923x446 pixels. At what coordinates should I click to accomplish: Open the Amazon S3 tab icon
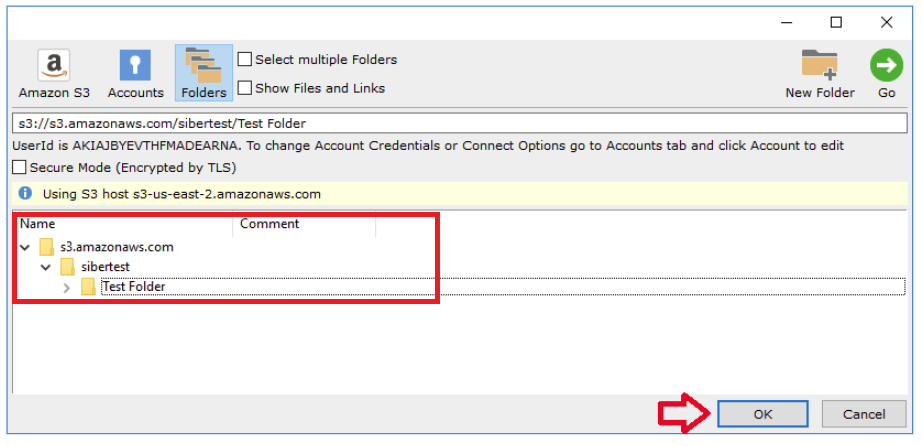pos(54,67)
